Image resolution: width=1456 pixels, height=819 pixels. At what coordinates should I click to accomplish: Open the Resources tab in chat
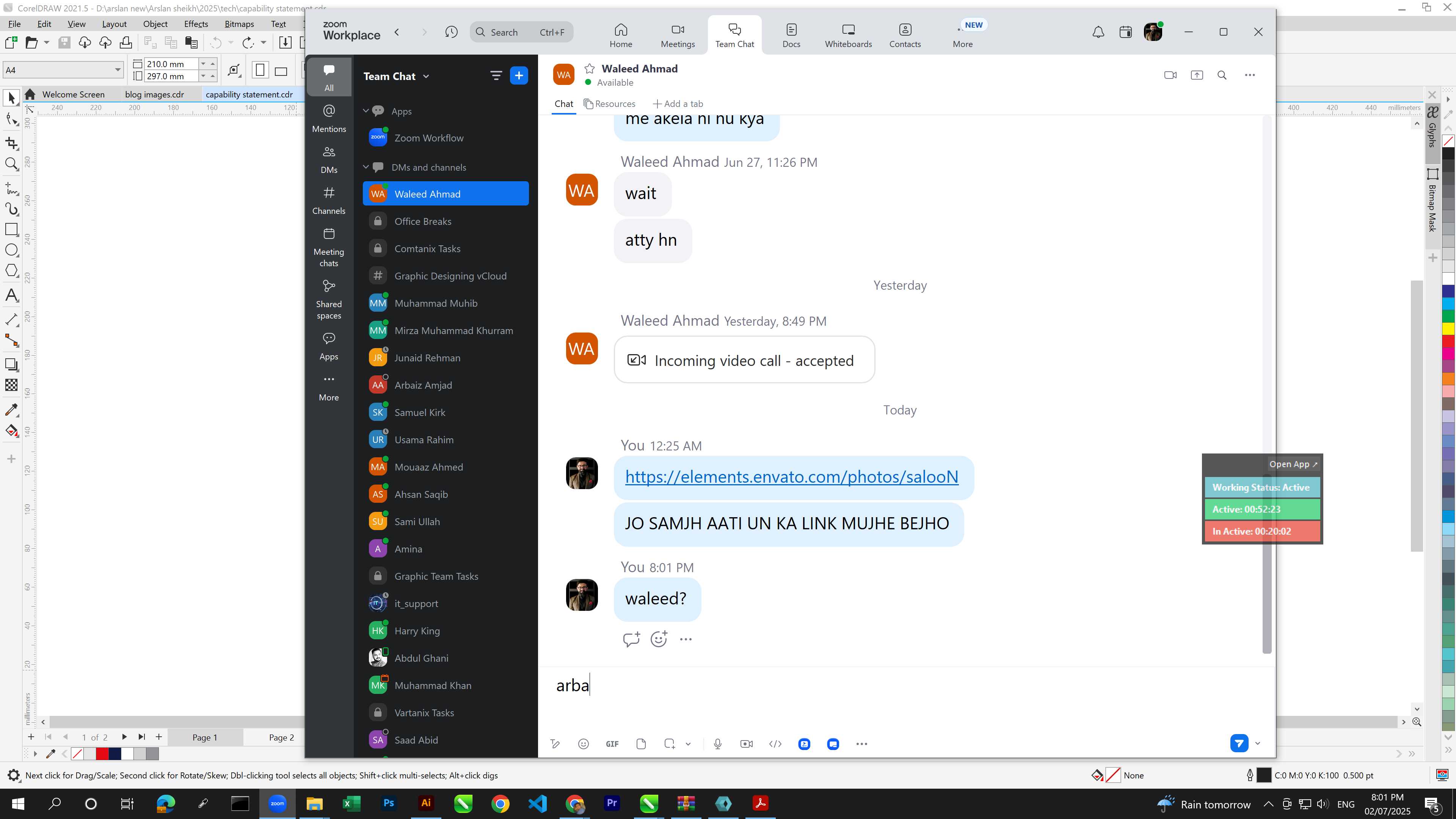(609, 104)
